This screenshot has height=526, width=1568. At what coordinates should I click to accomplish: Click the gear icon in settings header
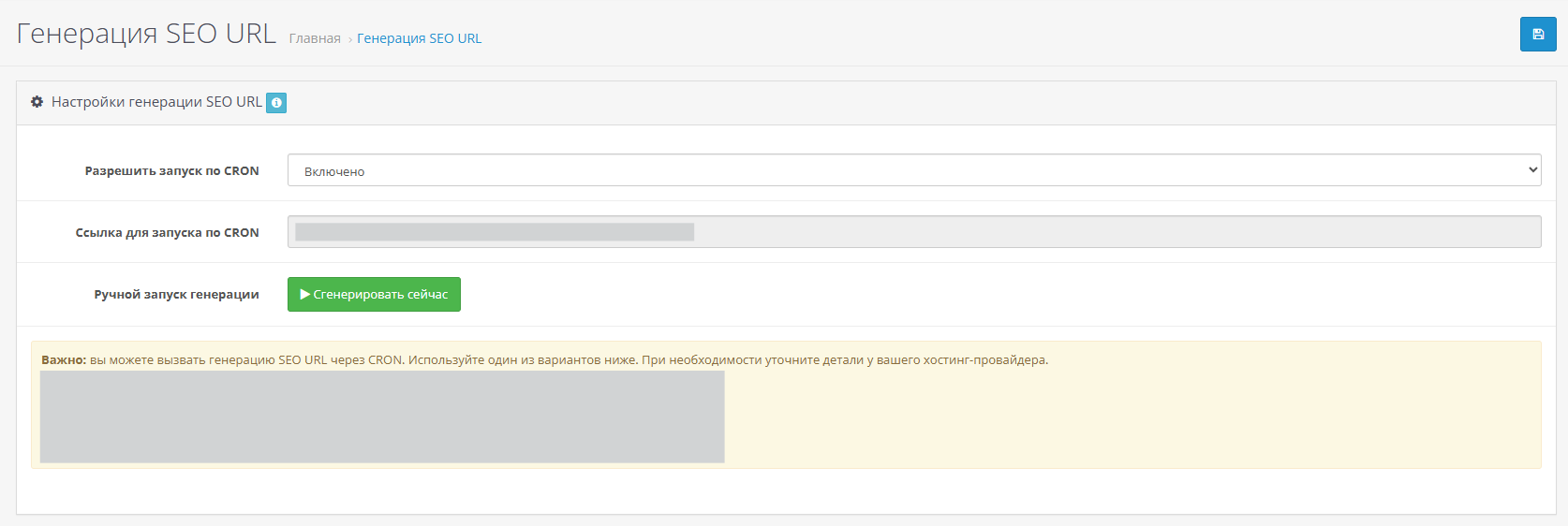pos(37,102)
